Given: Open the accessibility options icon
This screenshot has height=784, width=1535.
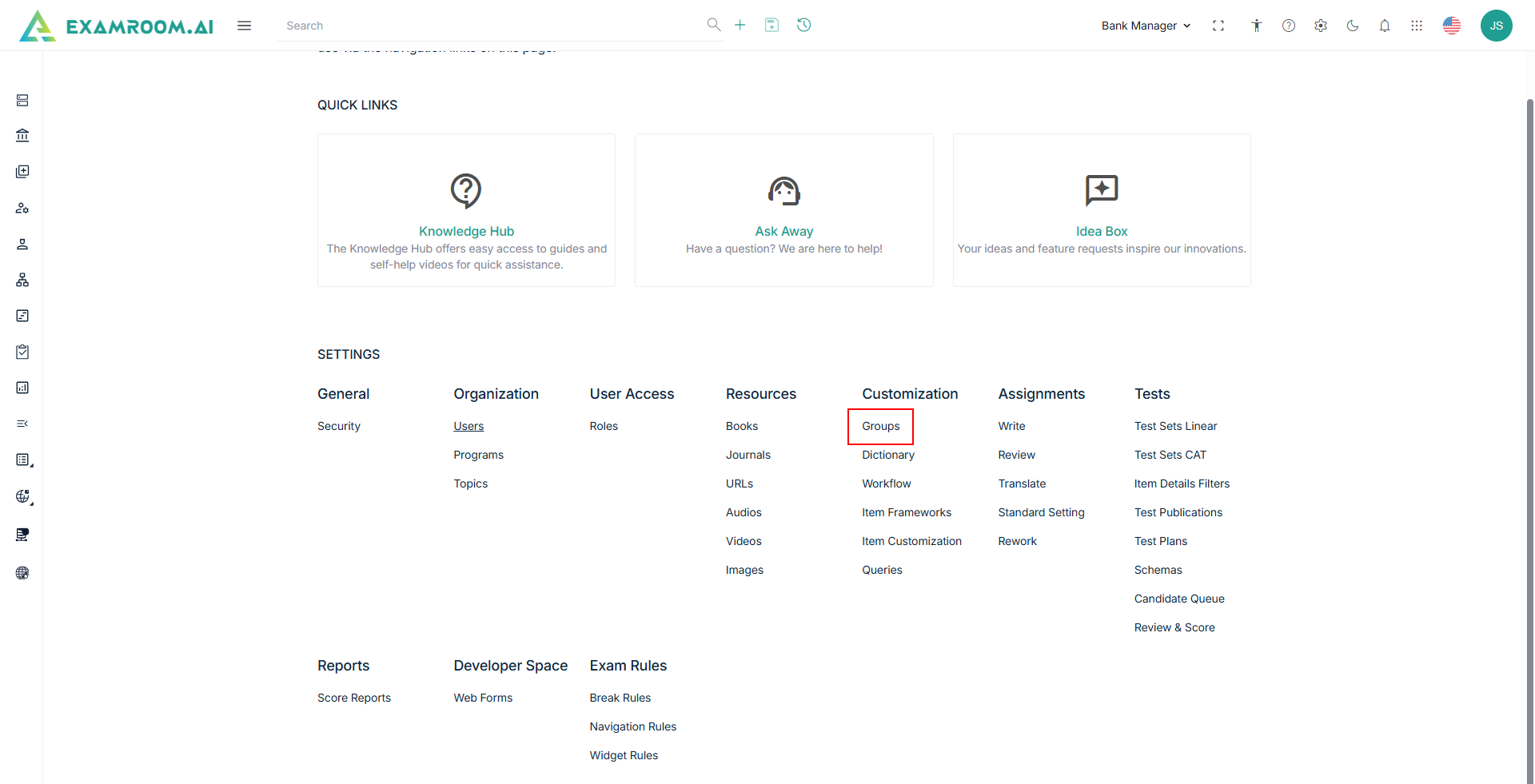Looking at the screenshot, I should click(x=1257, y=26).
